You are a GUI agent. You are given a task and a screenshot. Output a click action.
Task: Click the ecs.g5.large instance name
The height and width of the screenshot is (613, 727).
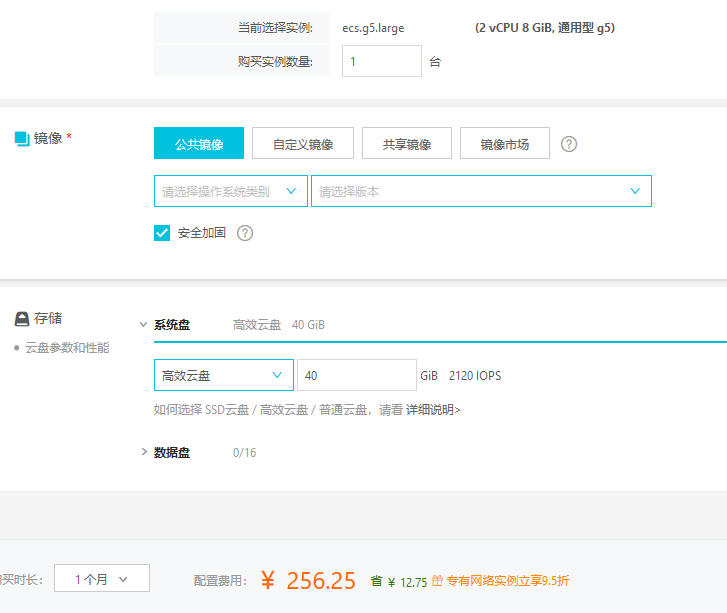[x=373, y=28]
